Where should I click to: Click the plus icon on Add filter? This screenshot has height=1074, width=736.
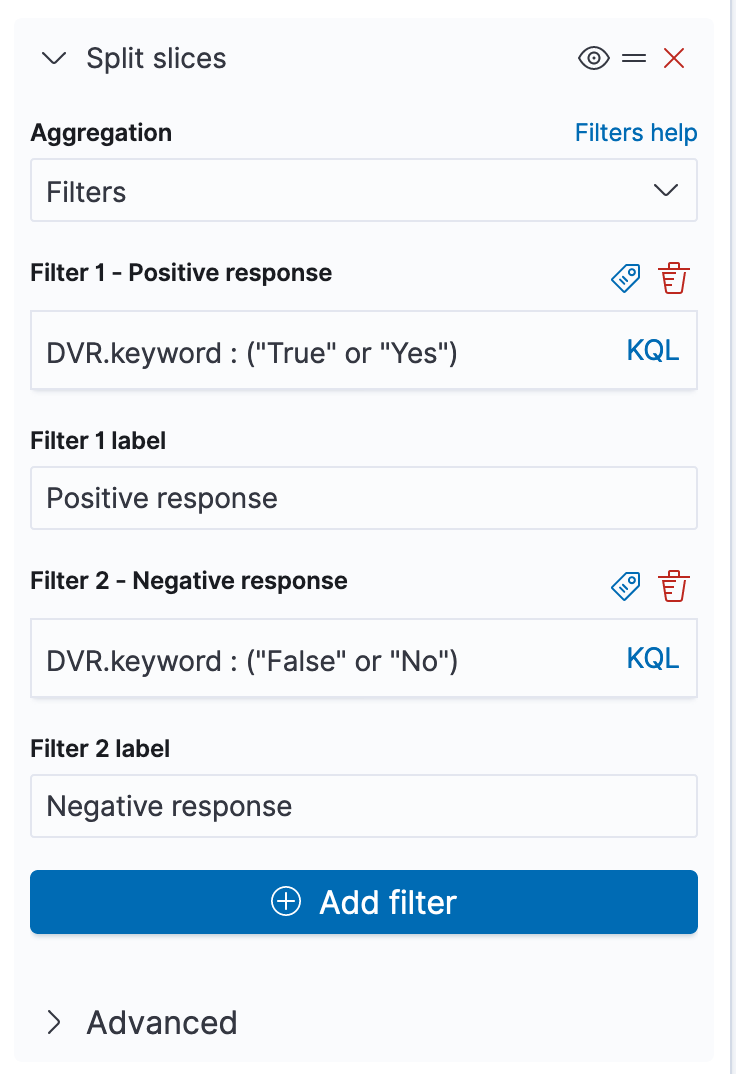(x=286, y=902)
